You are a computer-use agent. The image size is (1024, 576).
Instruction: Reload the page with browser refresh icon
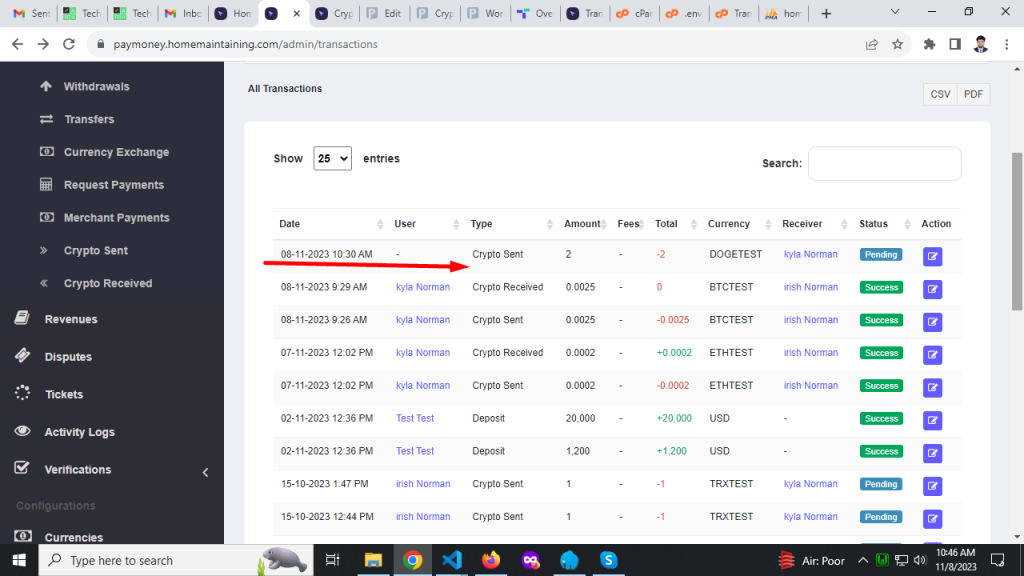point(69,44)
